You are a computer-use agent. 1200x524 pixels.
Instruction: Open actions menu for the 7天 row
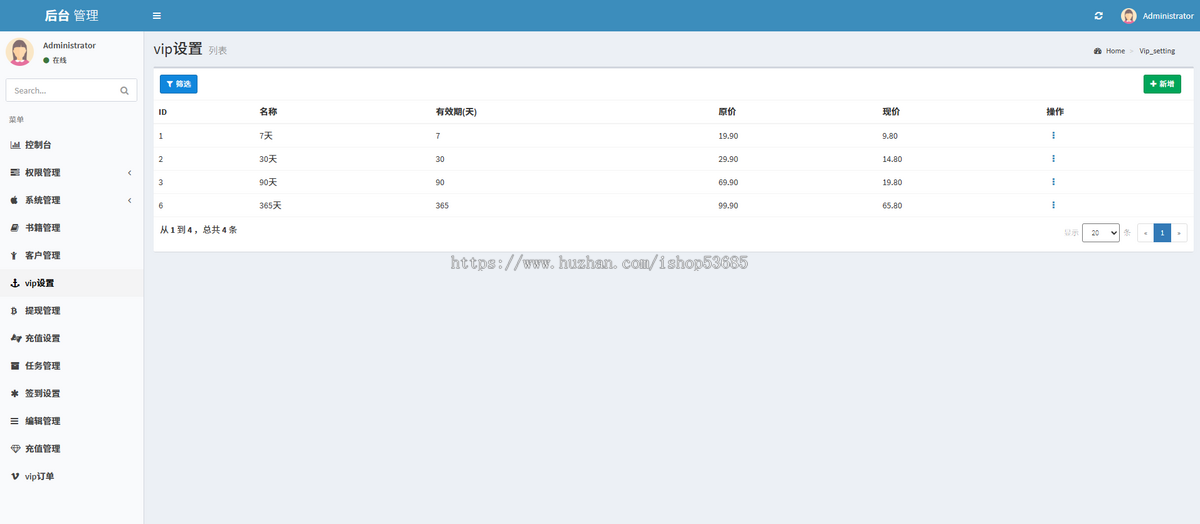click(x=1053, y=135)
